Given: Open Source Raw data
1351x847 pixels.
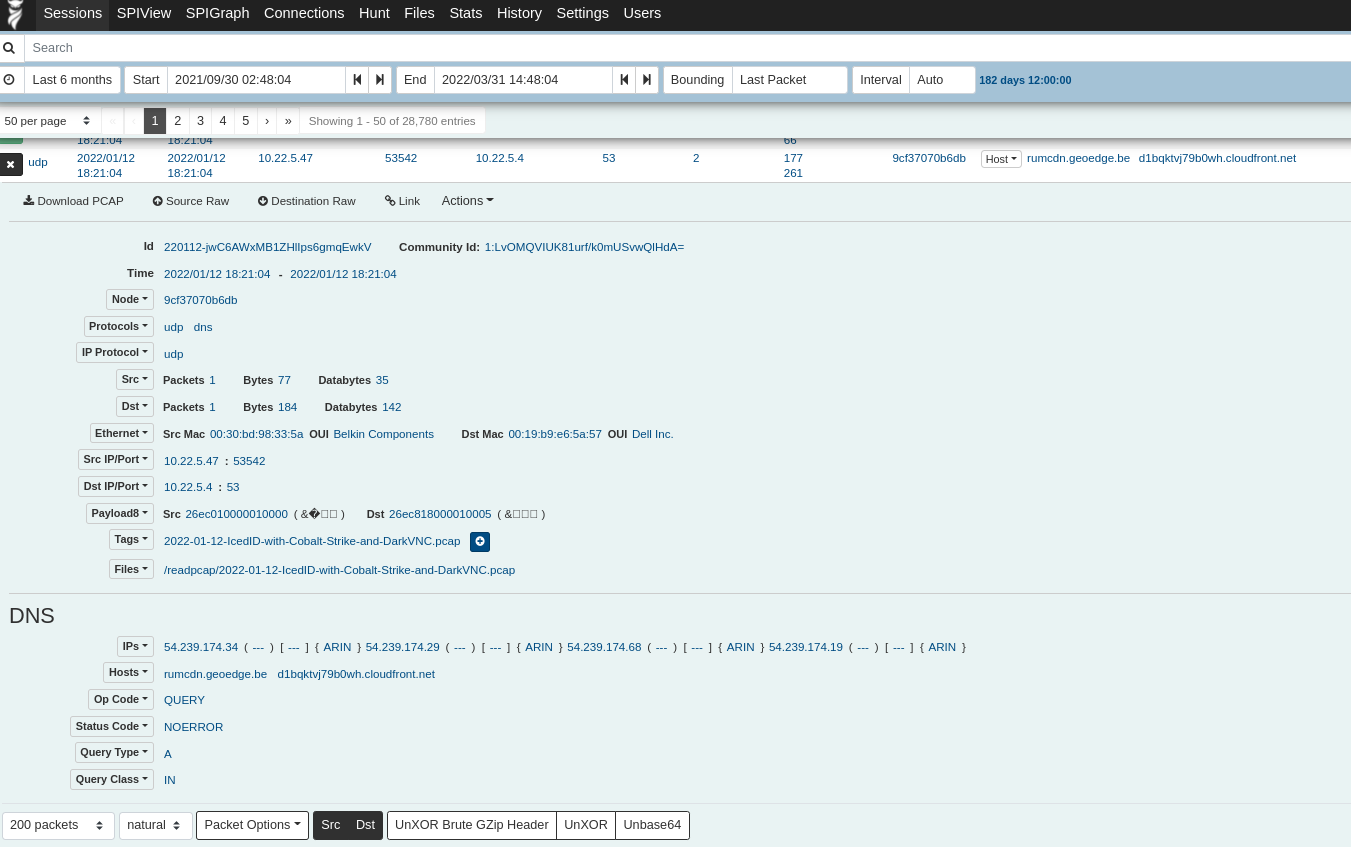Looking at the screenshot, I should [x=191, y=201].
